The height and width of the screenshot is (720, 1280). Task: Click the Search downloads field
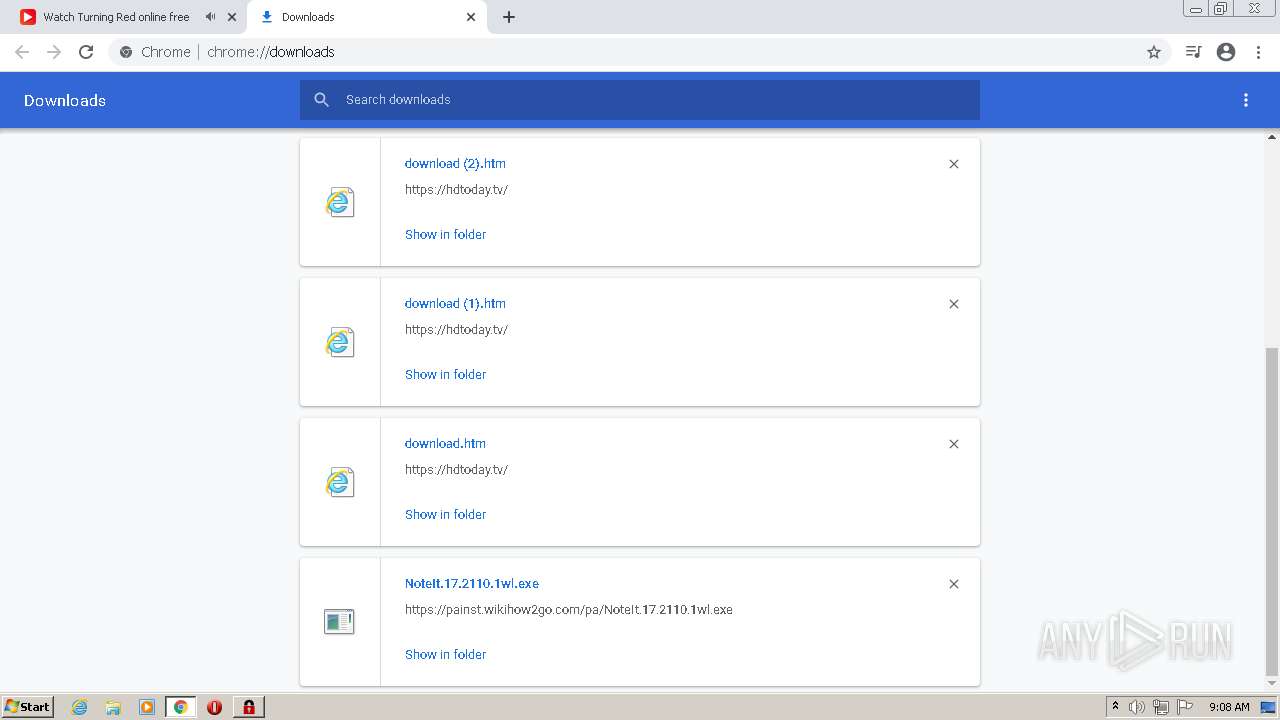click(640, 100)
